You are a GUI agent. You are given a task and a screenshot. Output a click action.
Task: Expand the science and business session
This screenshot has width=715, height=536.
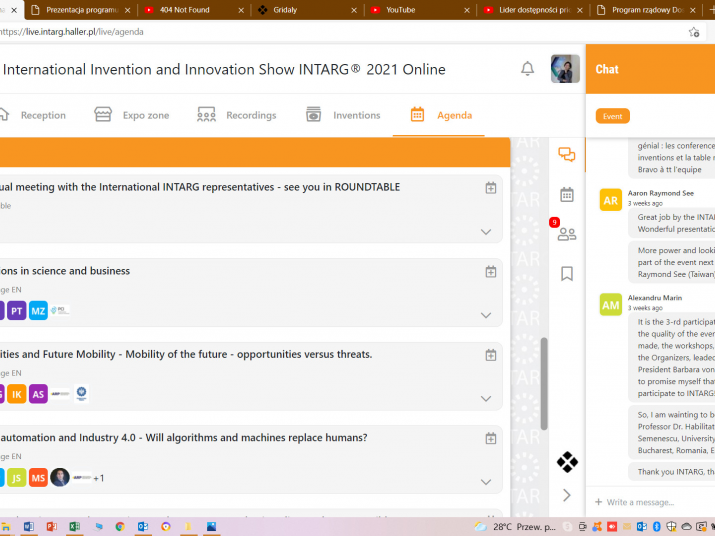(x=486, y=315)
